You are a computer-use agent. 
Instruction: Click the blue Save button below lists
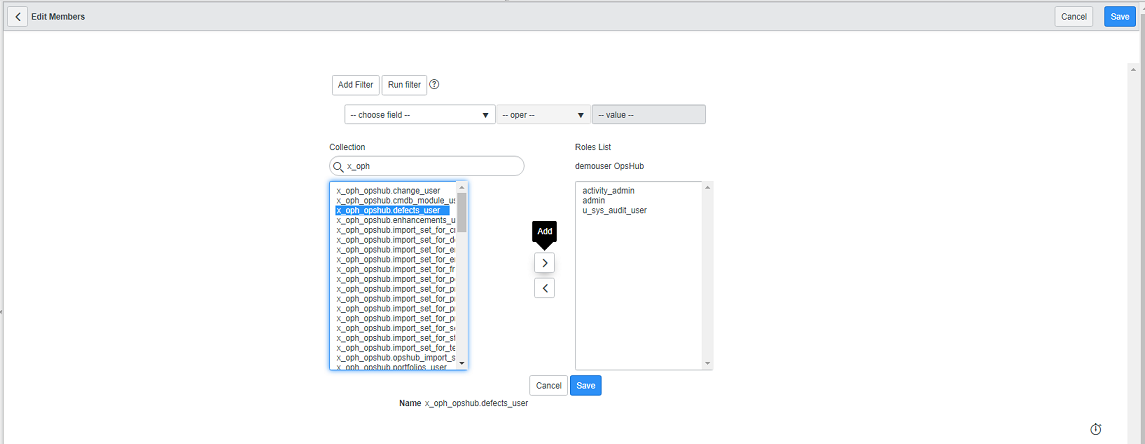pos(585,385)
